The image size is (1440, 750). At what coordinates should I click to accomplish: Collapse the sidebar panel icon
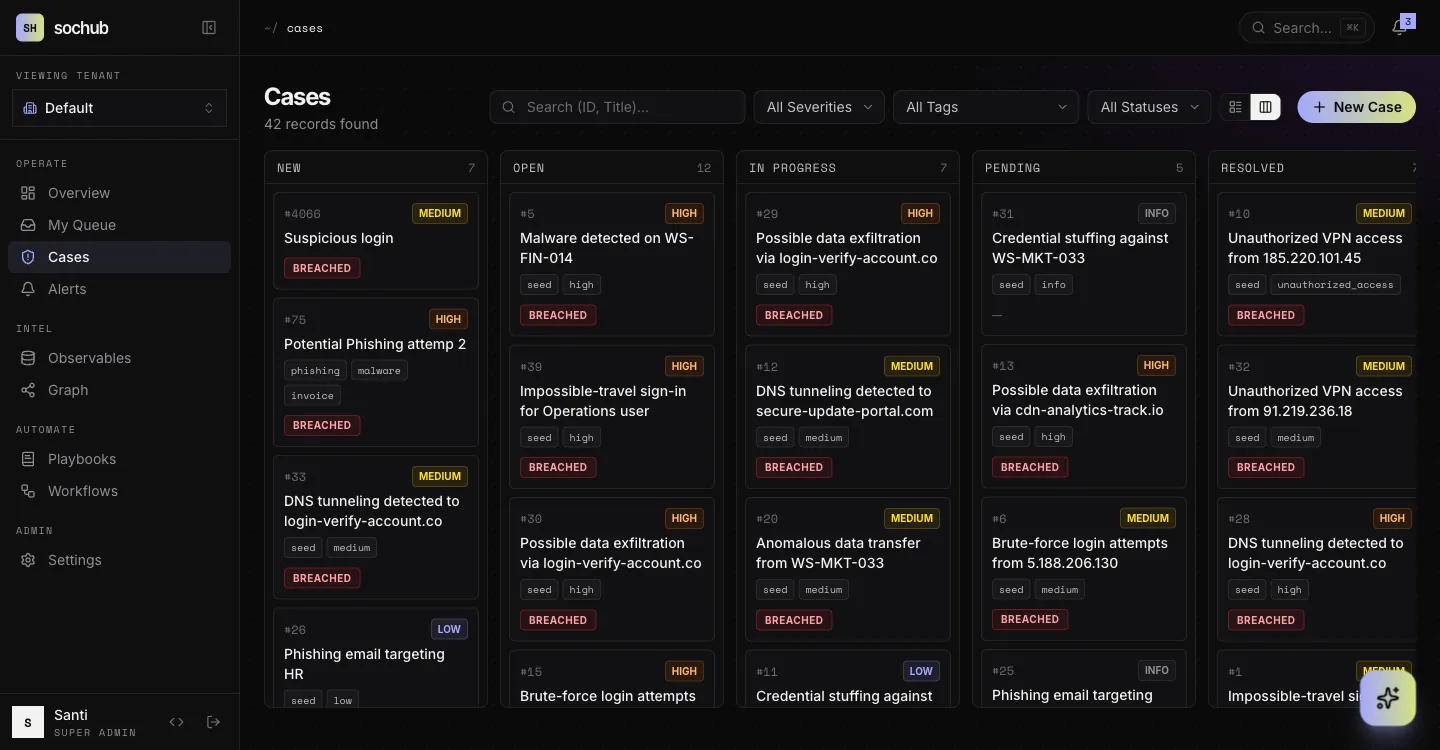[209, 28]
